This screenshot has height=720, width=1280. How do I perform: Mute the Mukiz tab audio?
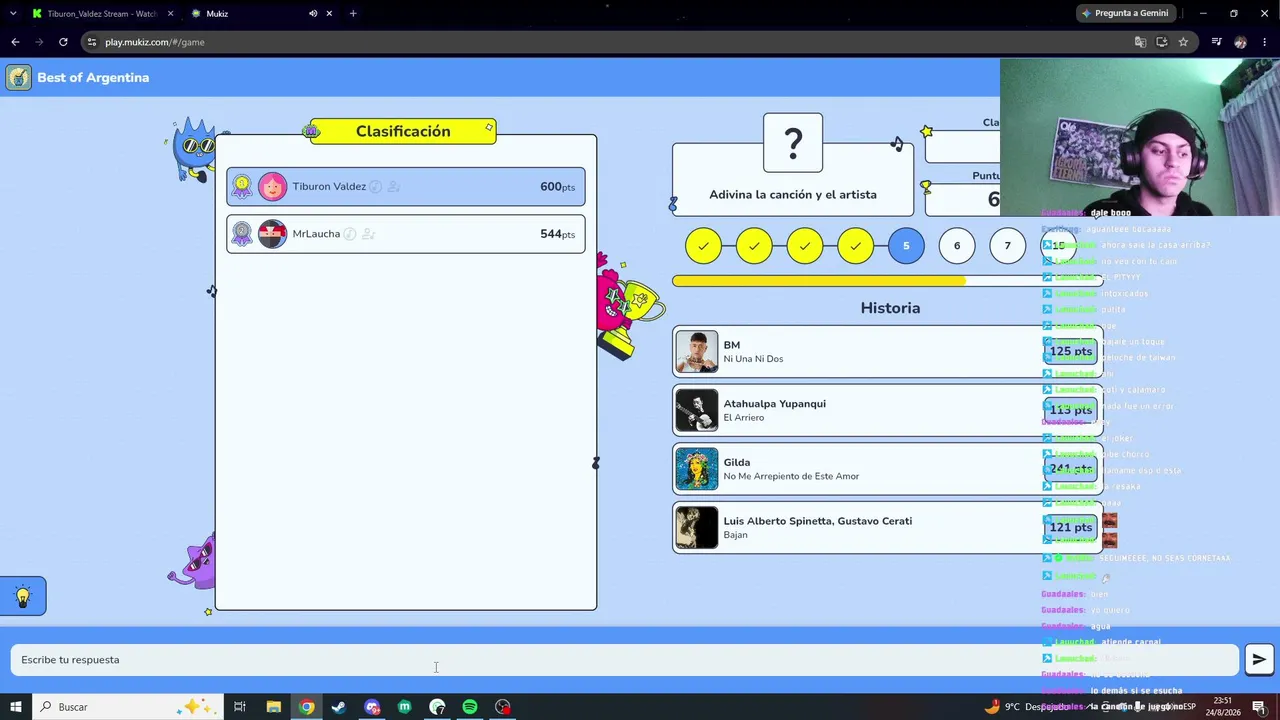[313, 14]
